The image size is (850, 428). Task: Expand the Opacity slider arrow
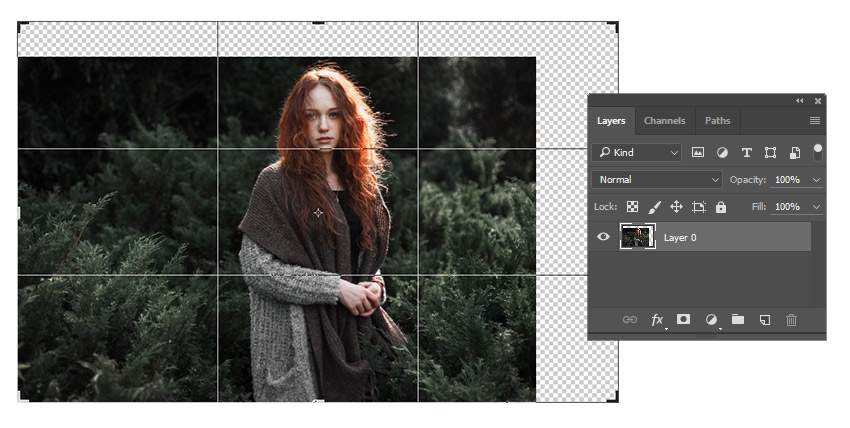(x=816, y=180)
